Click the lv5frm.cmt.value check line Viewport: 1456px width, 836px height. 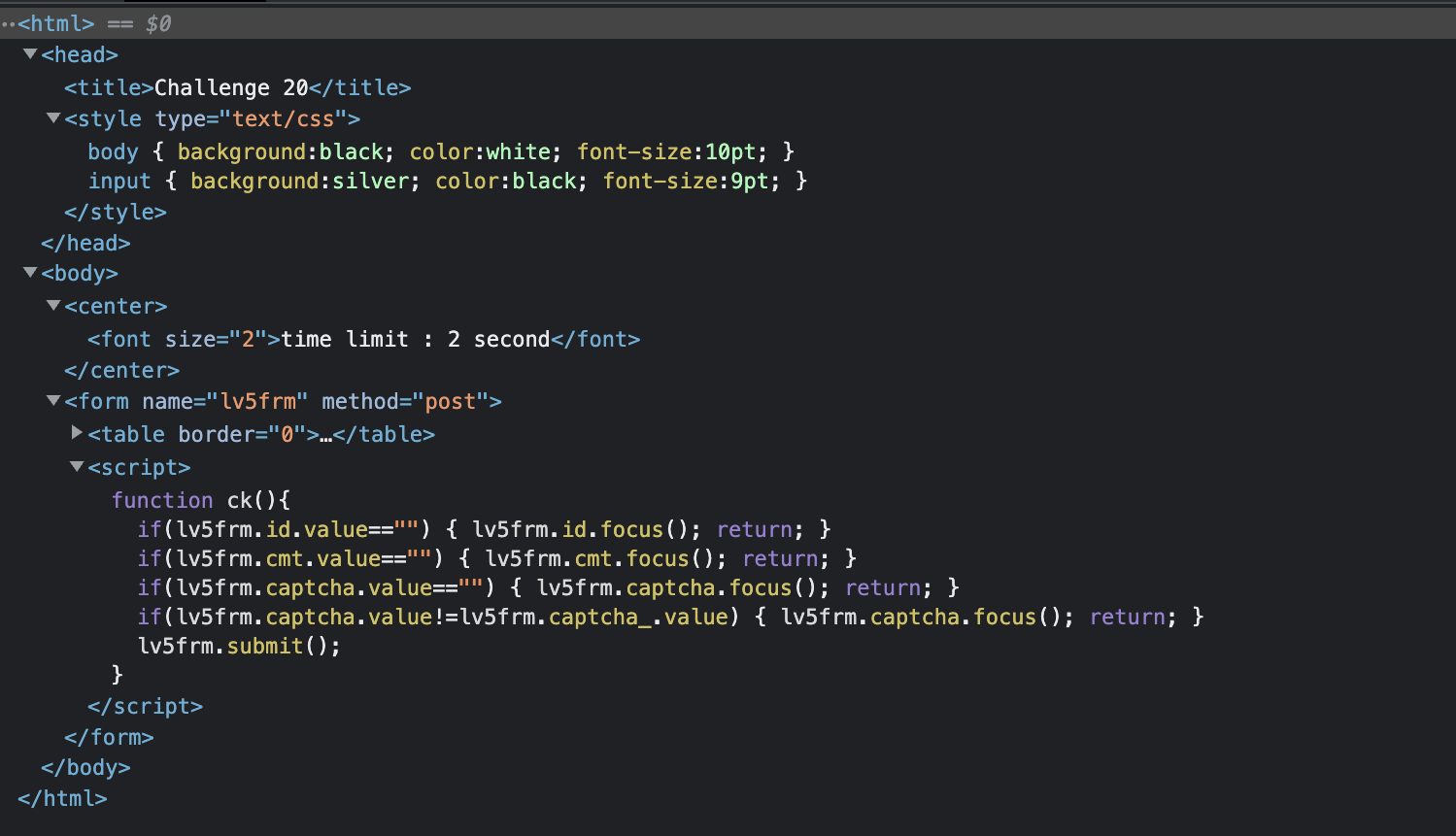[x=497, y=558]
